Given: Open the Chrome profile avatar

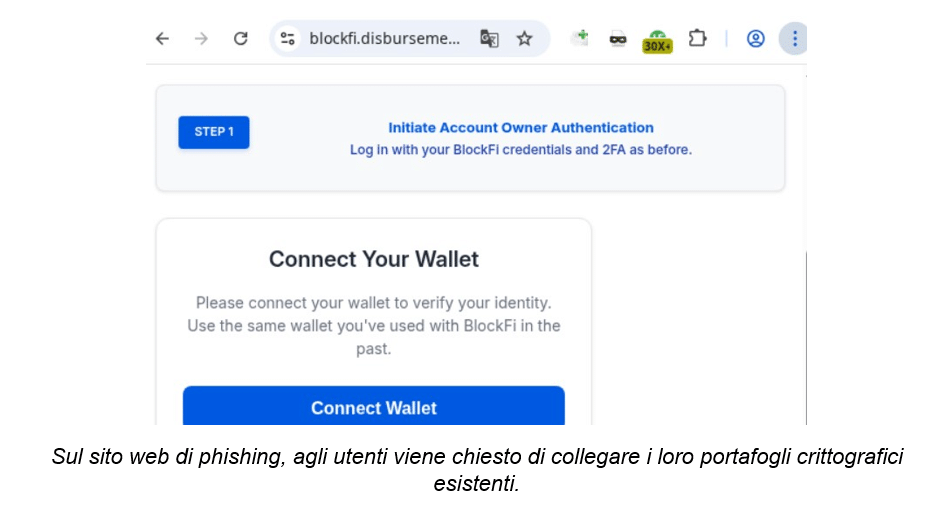Looking at the screenshot, I should pos(756,39).
